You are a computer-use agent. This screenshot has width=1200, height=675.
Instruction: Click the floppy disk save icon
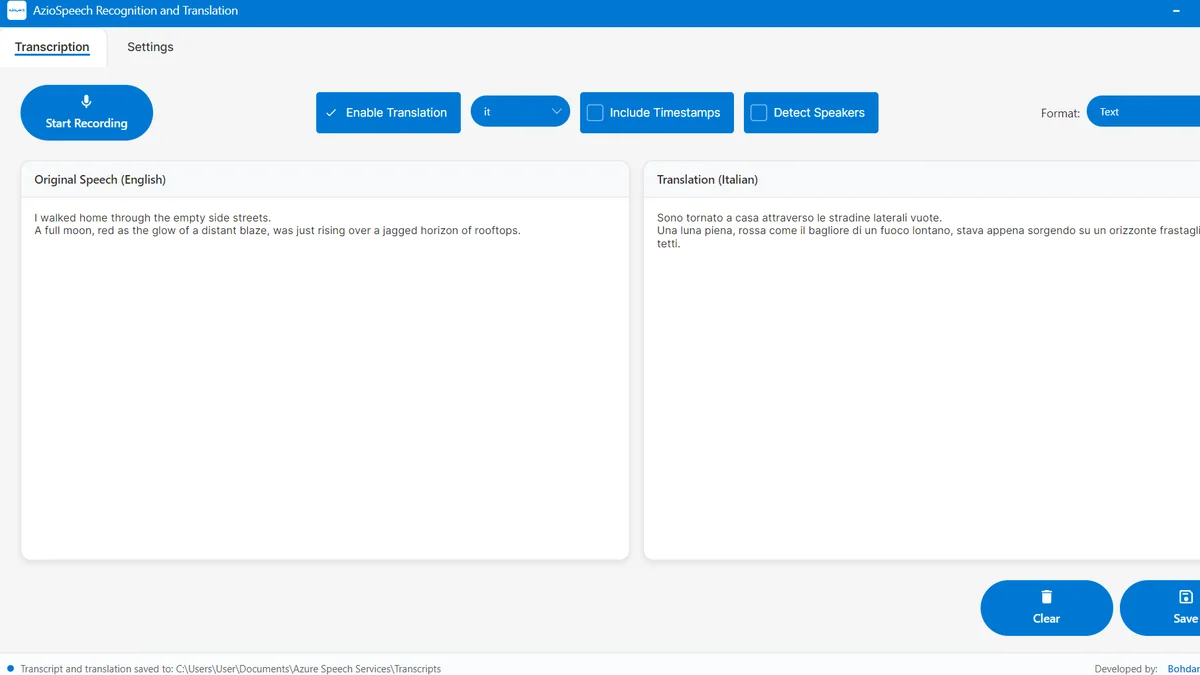click(x=1186, y=597)
